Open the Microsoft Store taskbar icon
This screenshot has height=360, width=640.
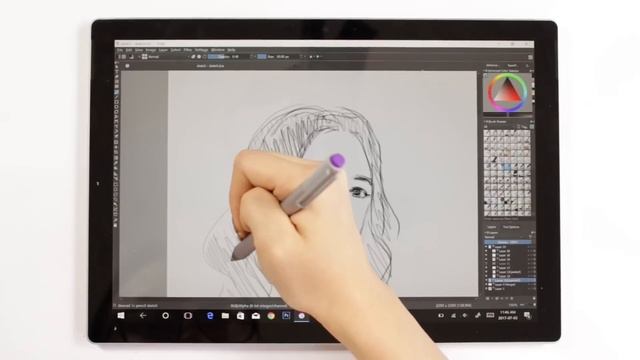pyautogui.click(x=240, y=316)
